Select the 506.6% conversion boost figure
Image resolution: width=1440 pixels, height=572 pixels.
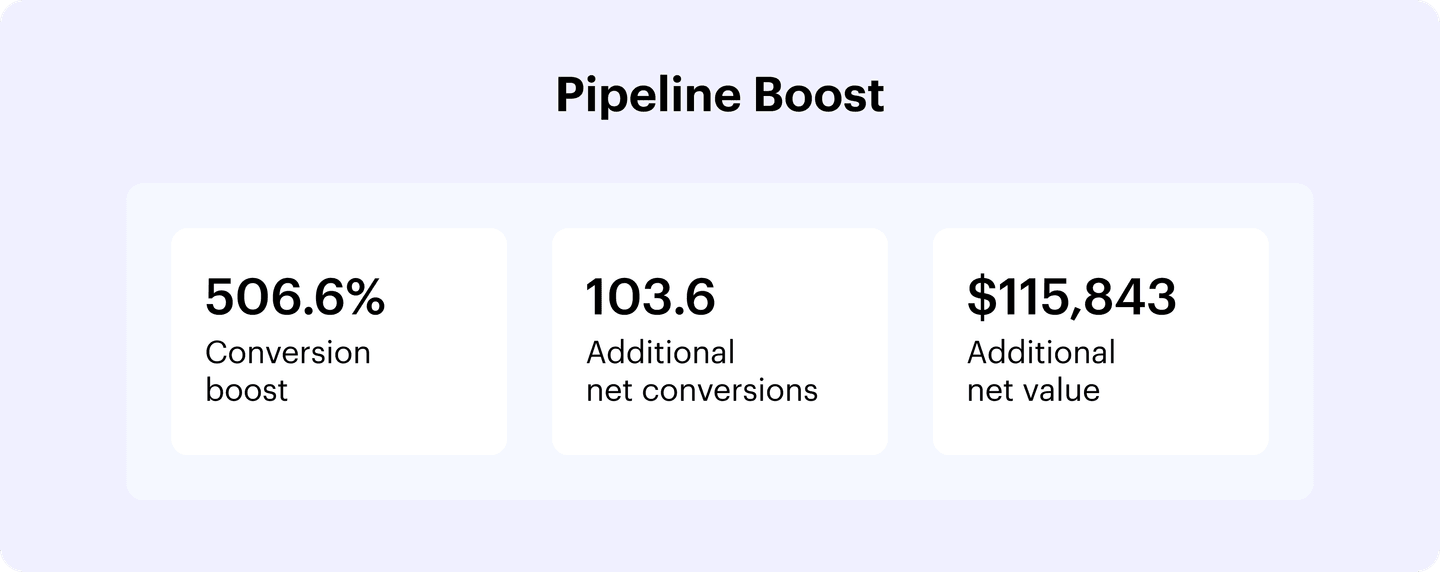click(x=295, y=298)
